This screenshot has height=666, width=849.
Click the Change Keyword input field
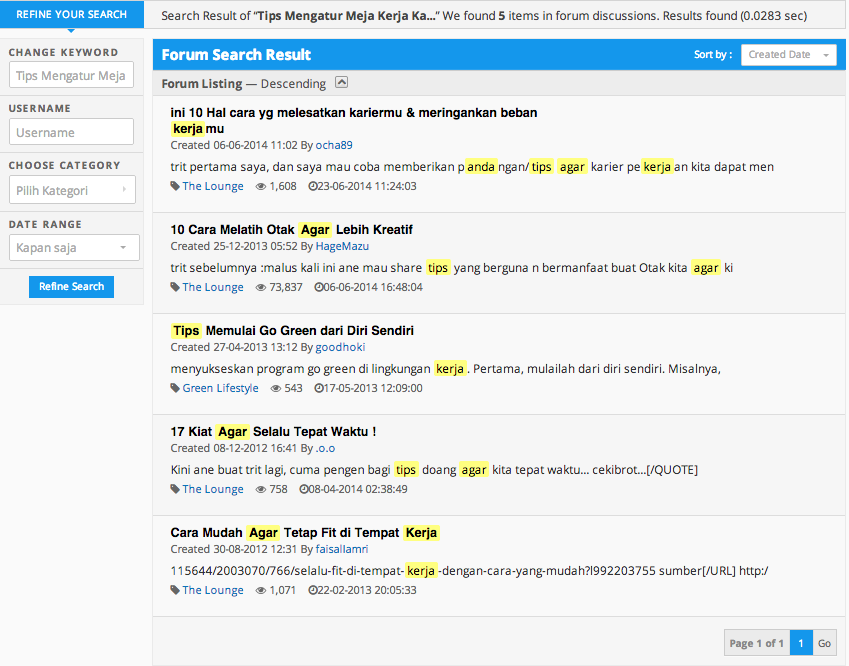71,75
